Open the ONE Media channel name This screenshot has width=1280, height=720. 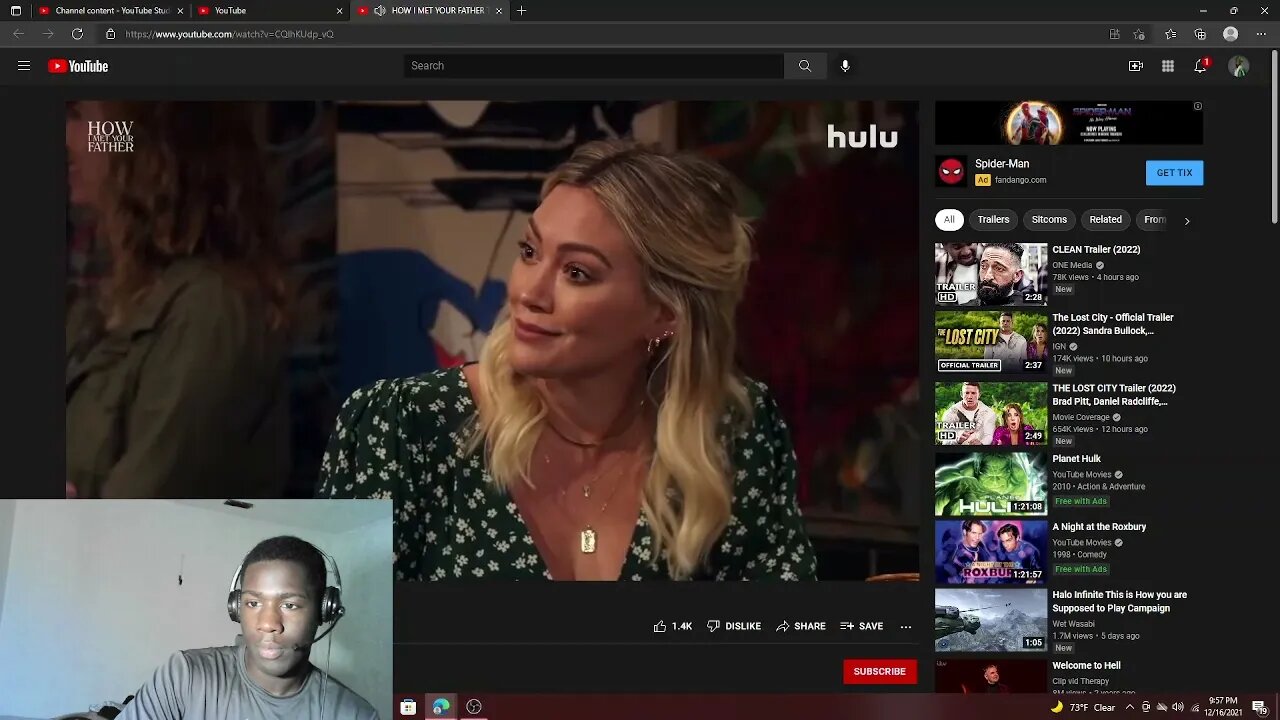[1072, 265]
